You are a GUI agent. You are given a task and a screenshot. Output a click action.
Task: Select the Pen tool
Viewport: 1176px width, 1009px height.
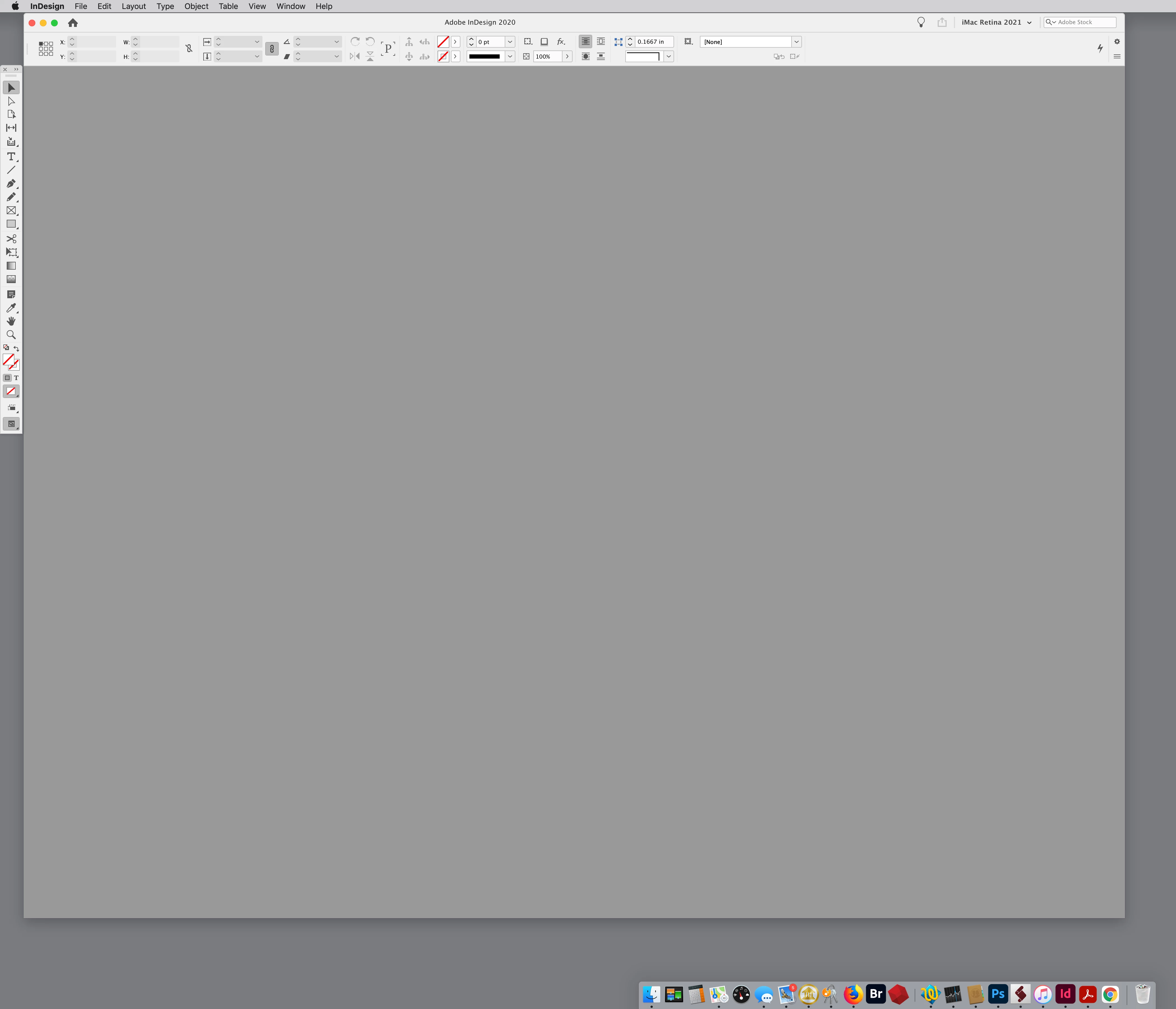tap(11, 183)
